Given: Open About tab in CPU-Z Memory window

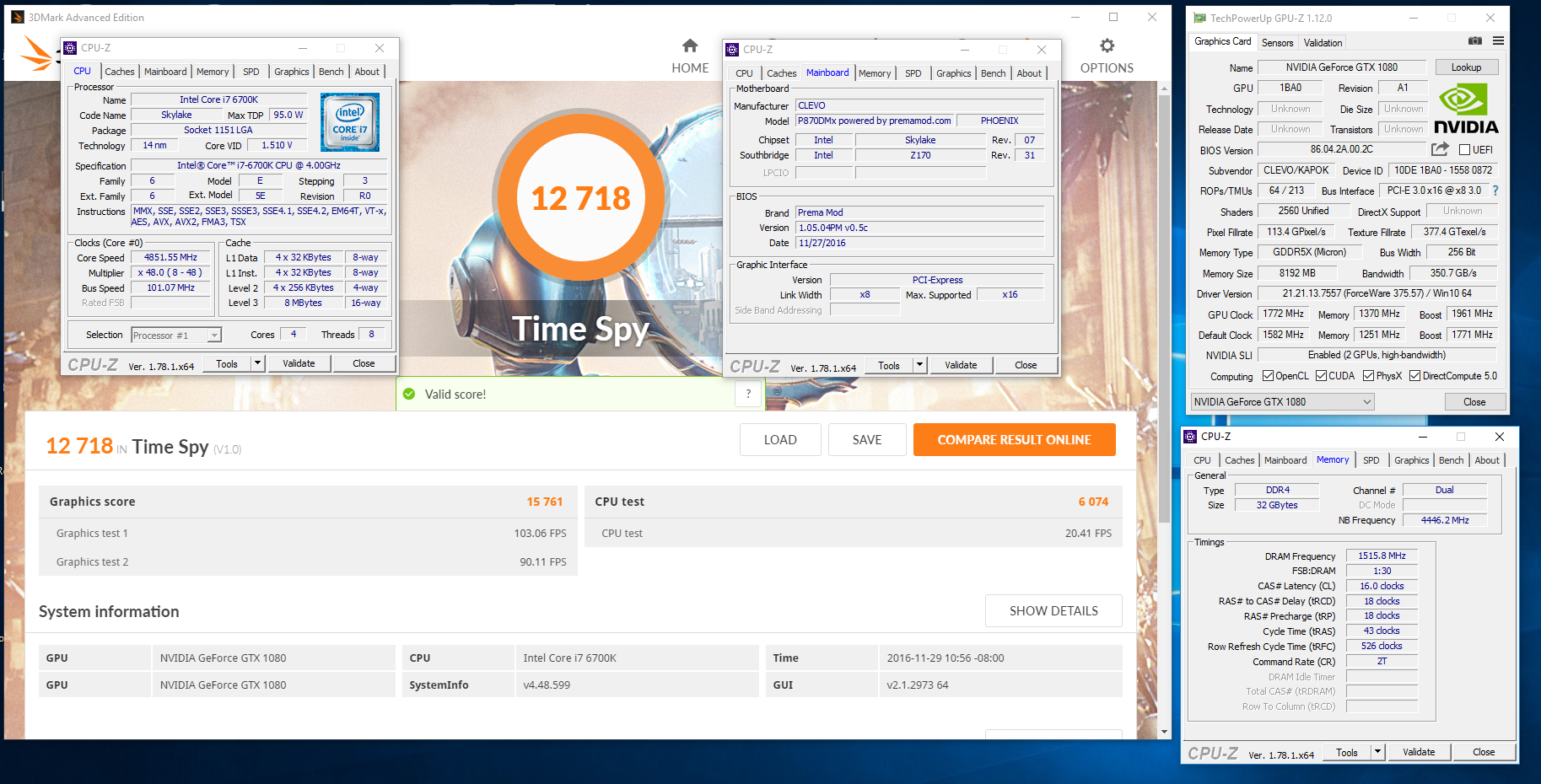Looking at the screenshot, I should pos(1487,460).
